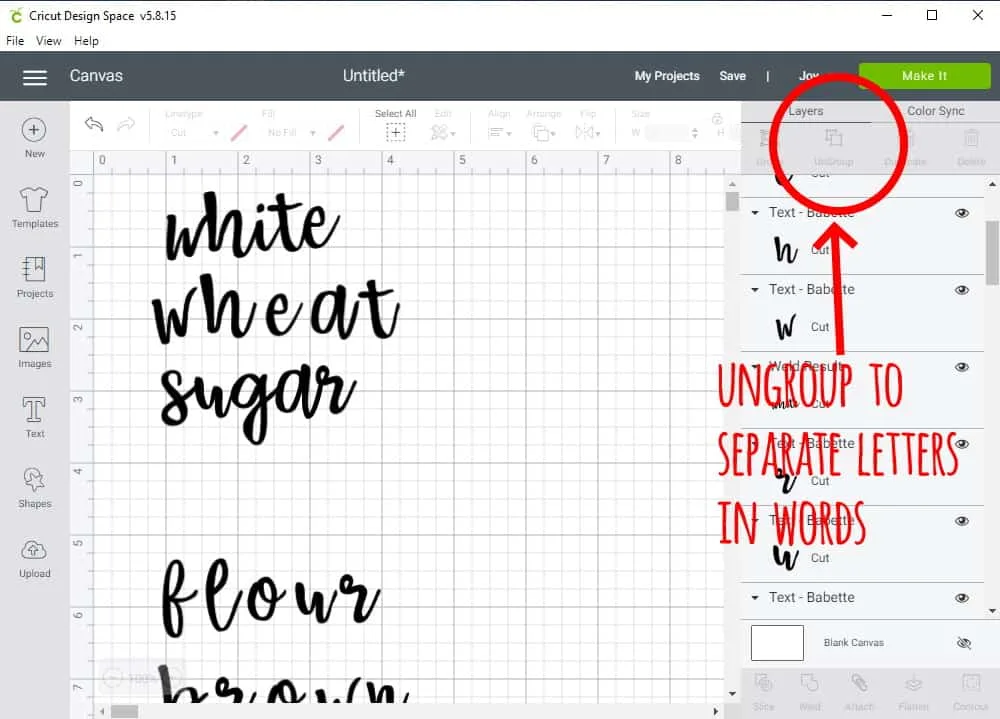Click the Edit scissors icon
The height and width of the screenshot is (719, 1000).
439,132
